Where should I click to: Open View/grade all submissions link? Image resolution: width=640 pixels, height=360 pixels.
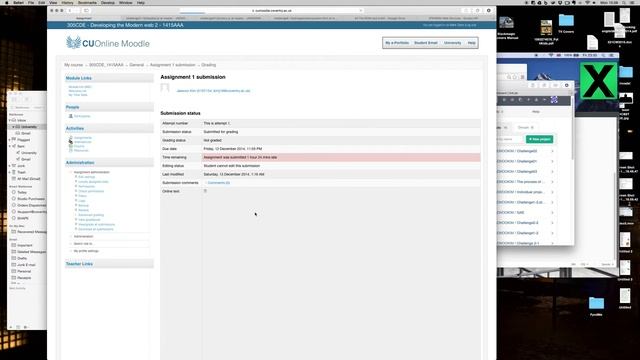96,224
